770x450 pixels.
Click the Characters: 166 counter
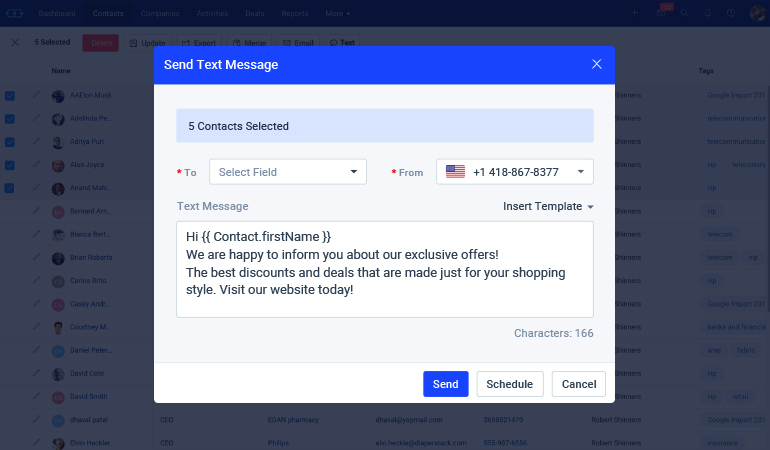click(553, 333)
